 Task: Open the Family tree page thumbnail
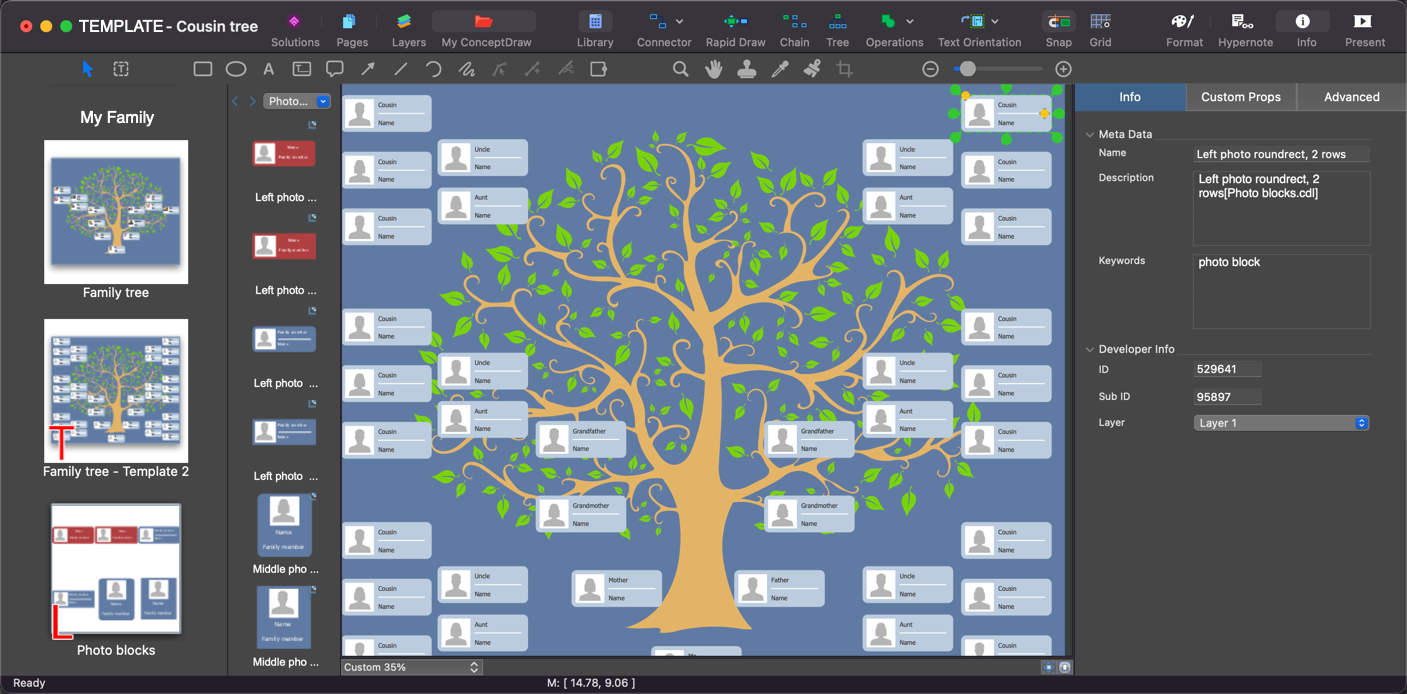[116, 212]
